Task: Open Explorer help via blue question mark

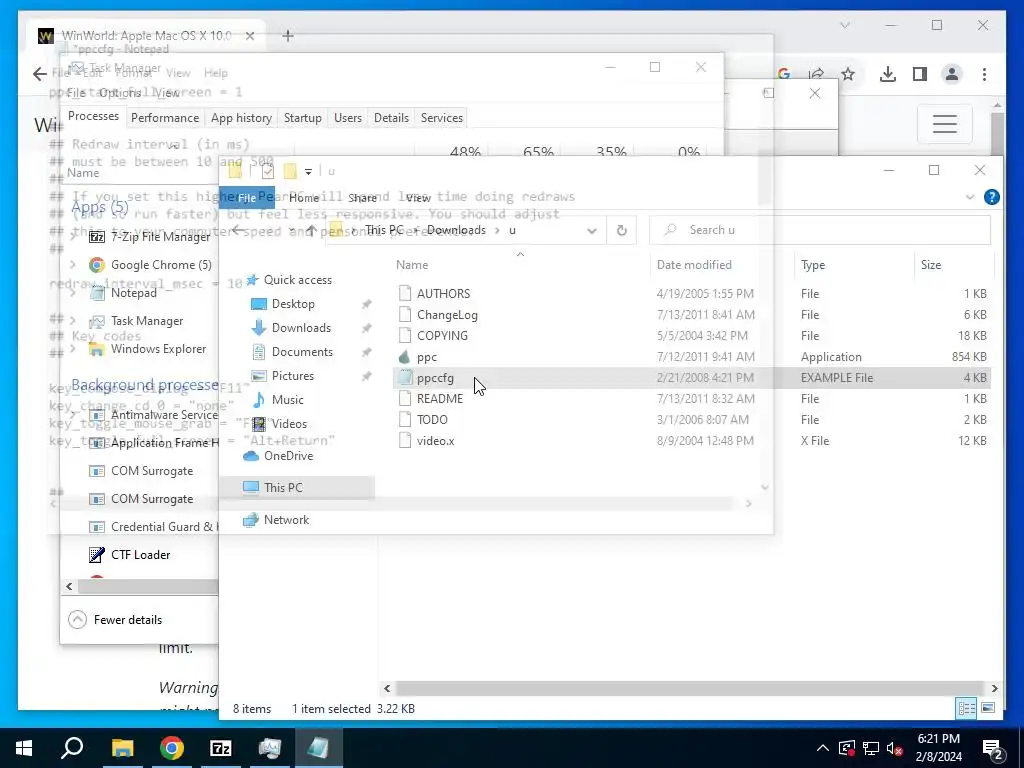Action: coord(991,197)
